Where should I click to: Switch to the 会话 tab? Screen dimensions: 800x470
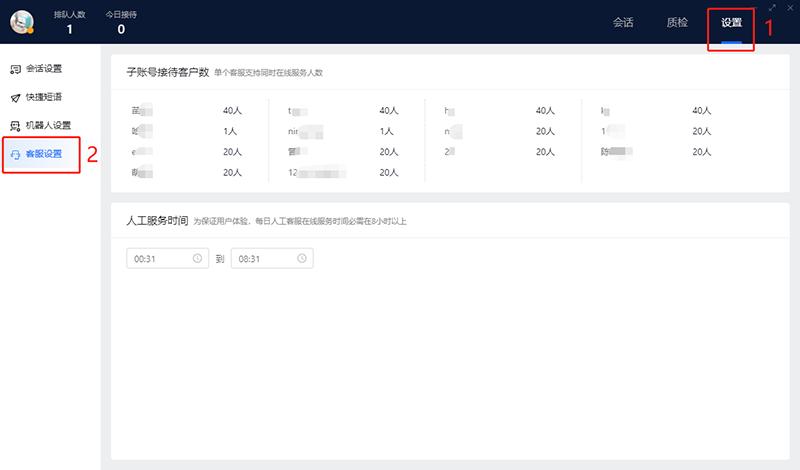click(x=624, y=22)
